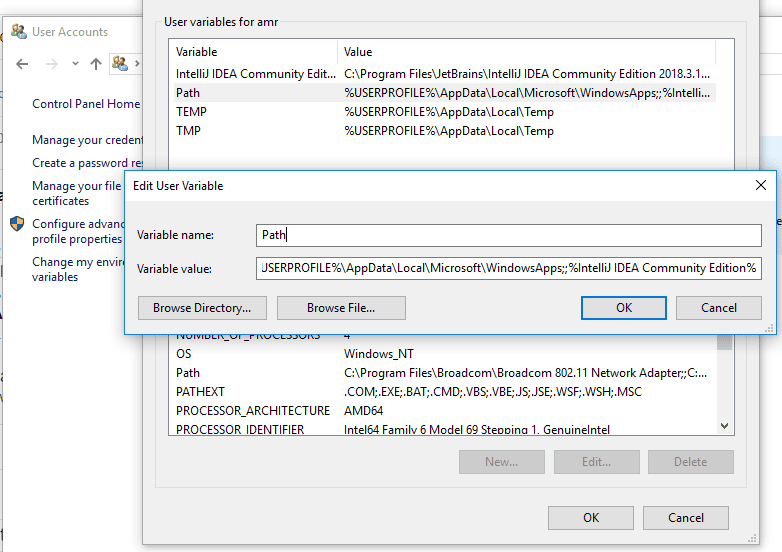Open Manage your credentials link
Image resolution: width=782 pixels, height=552 pixels.
click(87, 140)
